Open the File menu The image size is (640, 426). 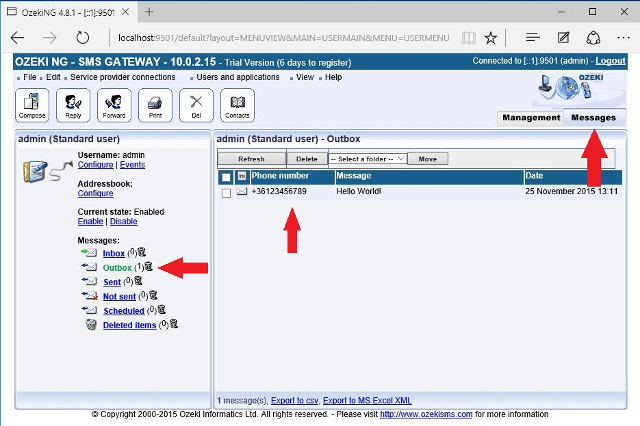tap(30, 77)
